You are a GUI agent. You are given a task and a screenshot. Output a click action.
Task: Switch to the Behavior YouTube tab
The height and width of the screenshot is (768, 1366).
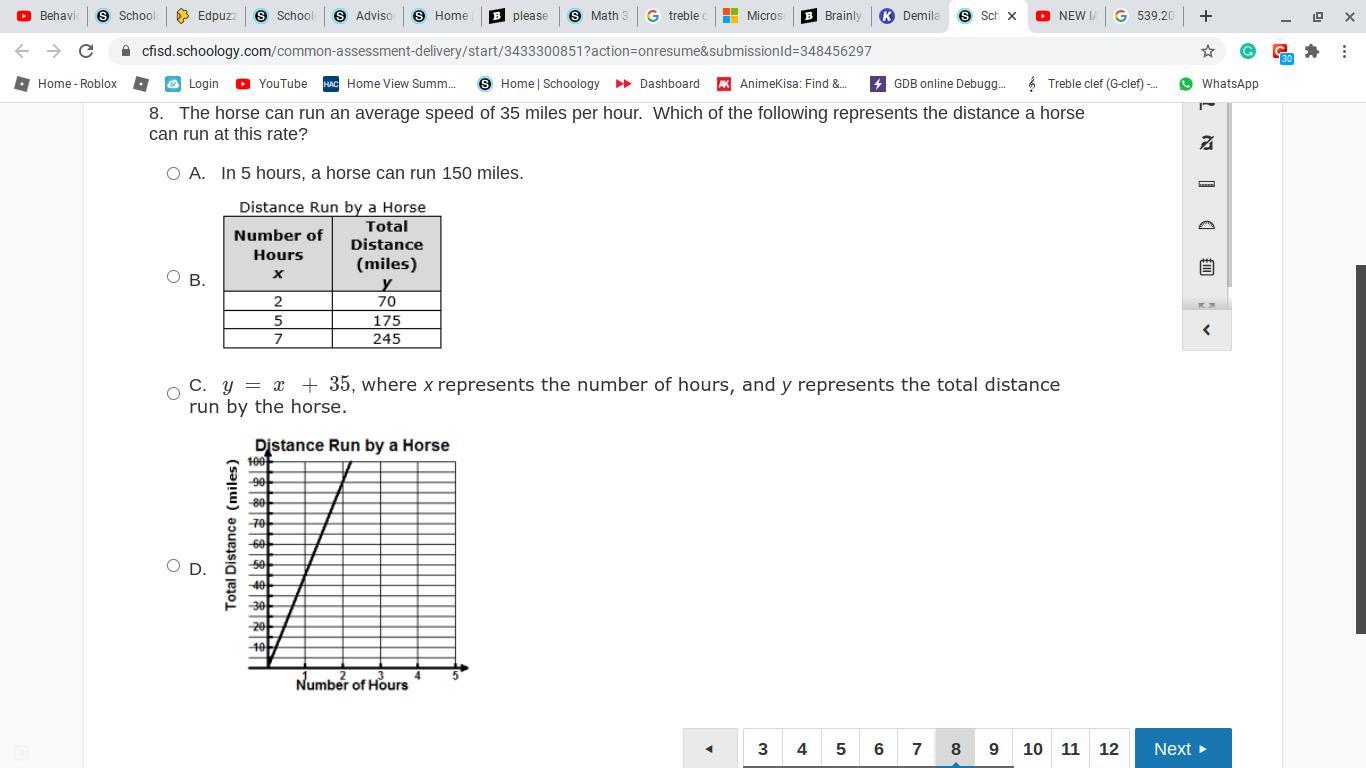(46, 16)
